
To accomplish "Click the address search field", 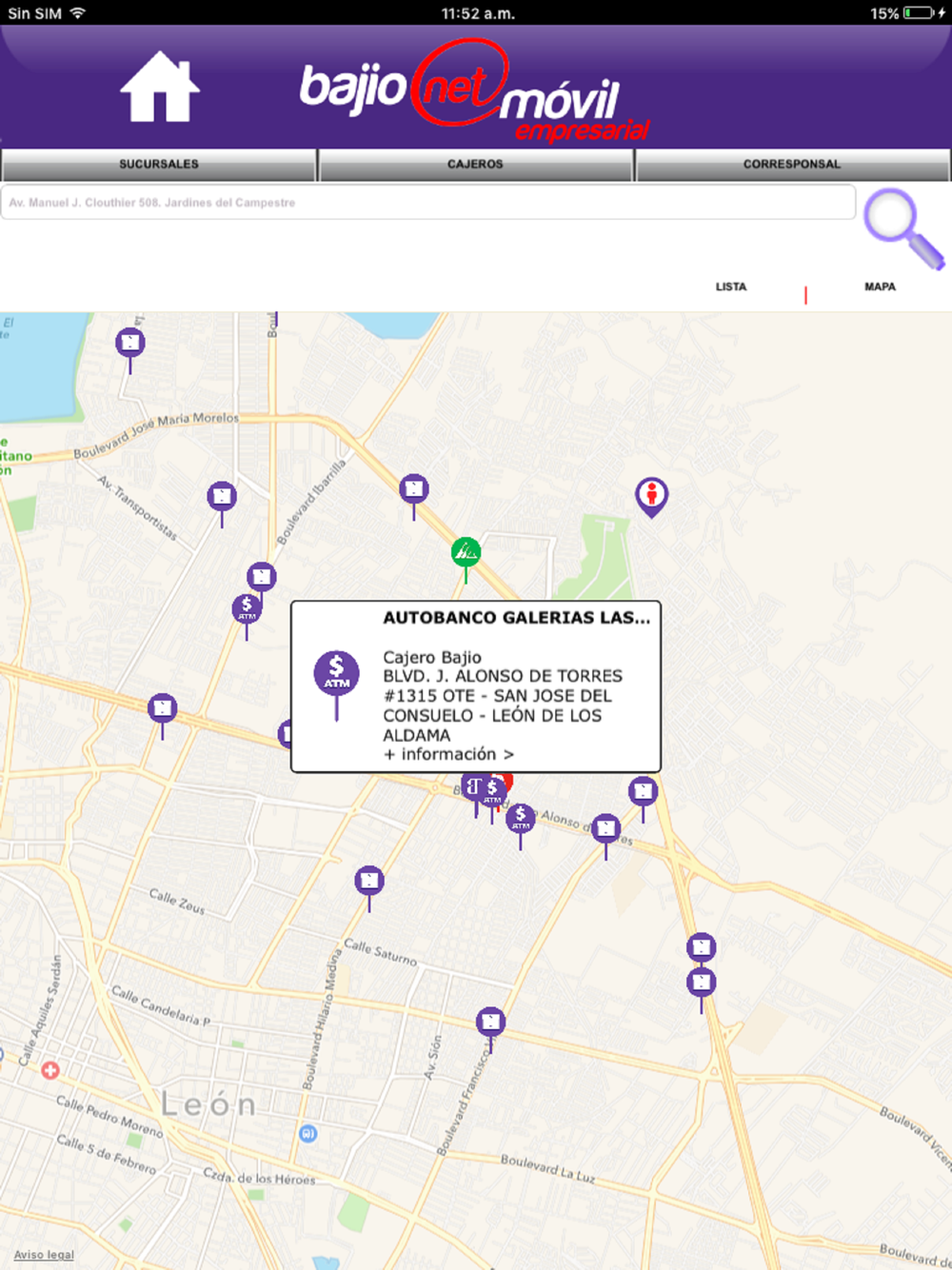I will [428, 202].
